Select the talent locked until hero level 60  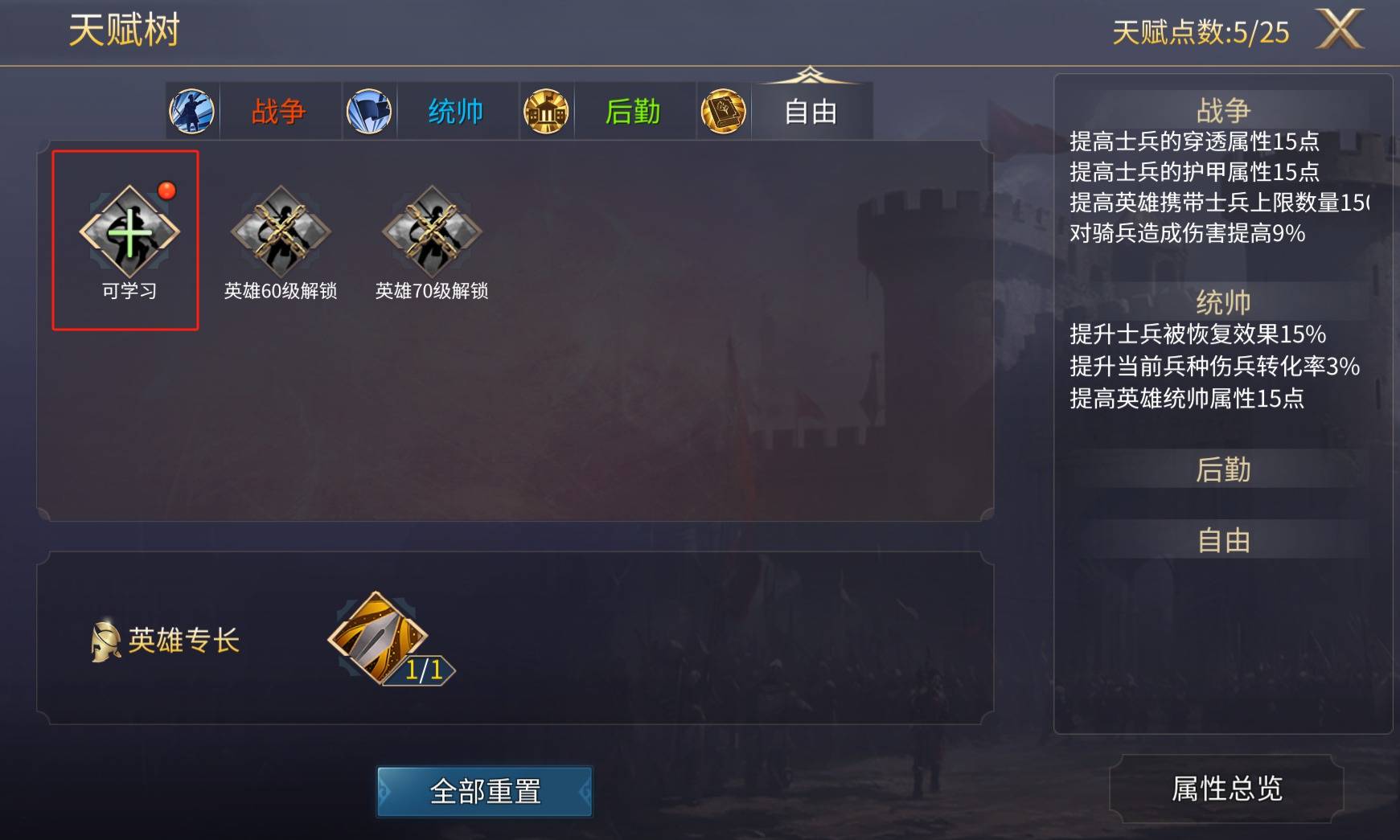coord(280,232)
